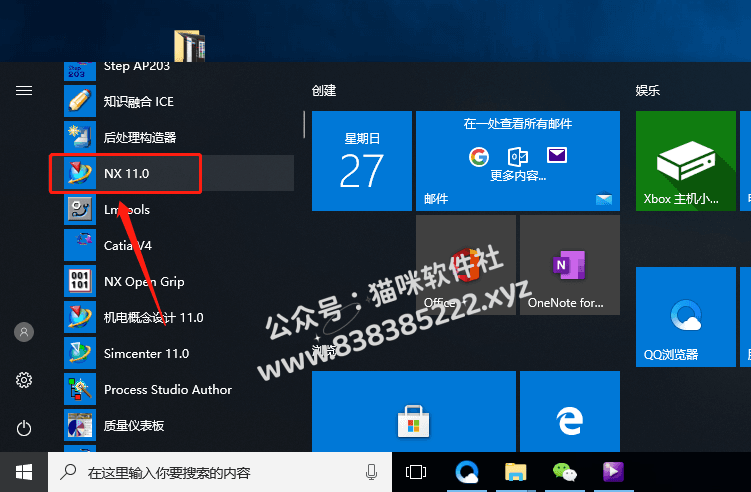Click the 娱乐 tile group header
The image size is (751, 492).
(648, 91)
